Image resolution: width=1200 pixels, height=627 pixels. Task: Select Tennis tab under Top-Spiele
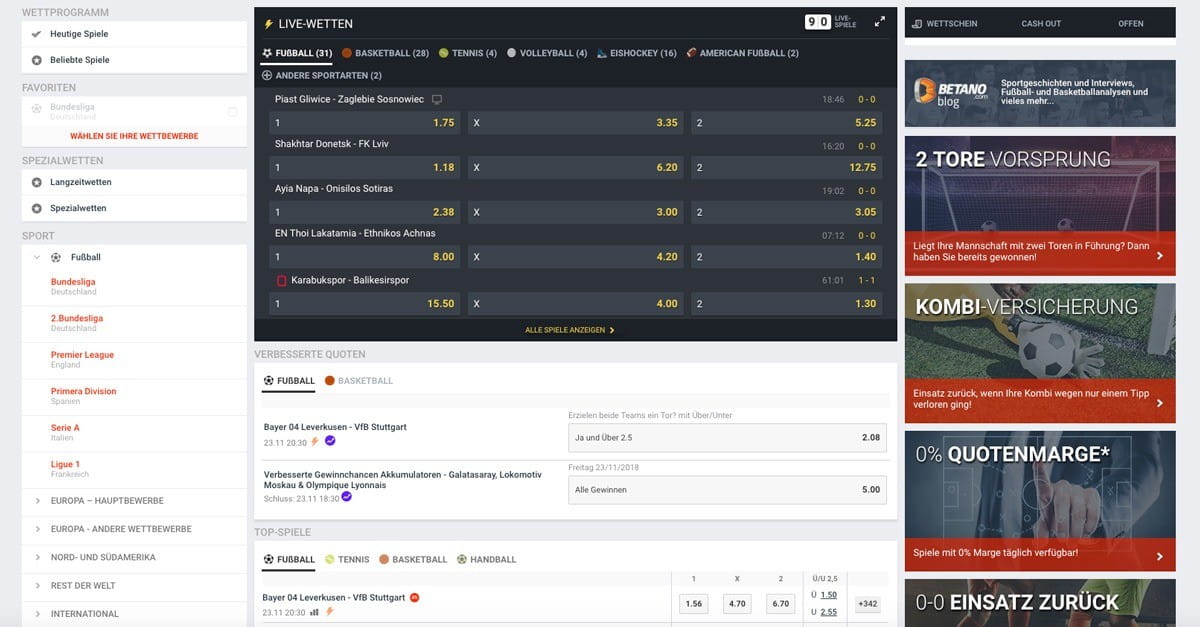tap(347, 560)
